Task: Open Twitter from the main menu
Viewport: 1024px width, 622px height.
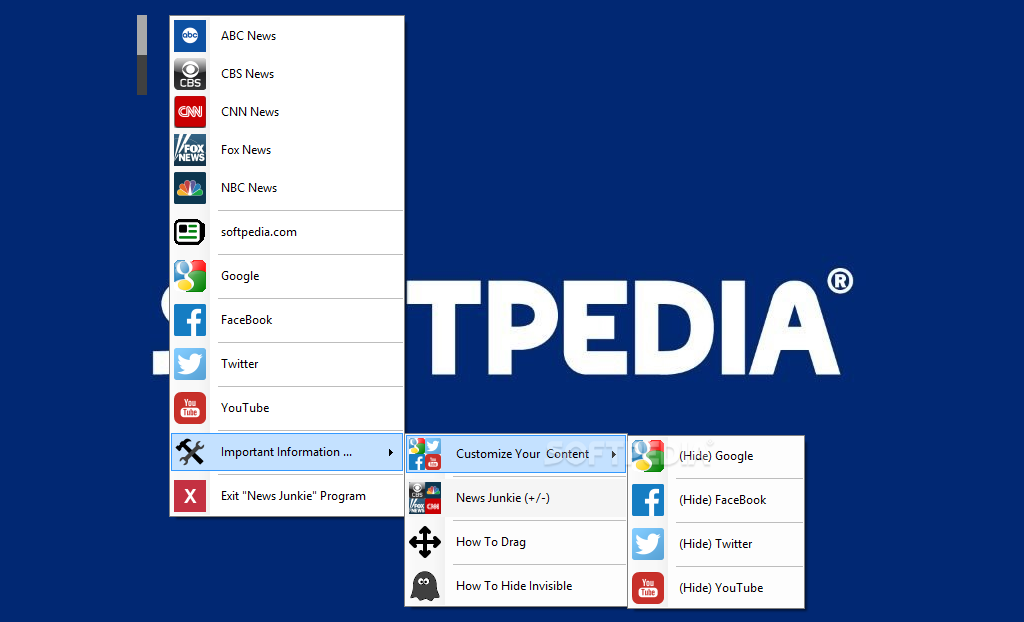Action: pos(287,364)
